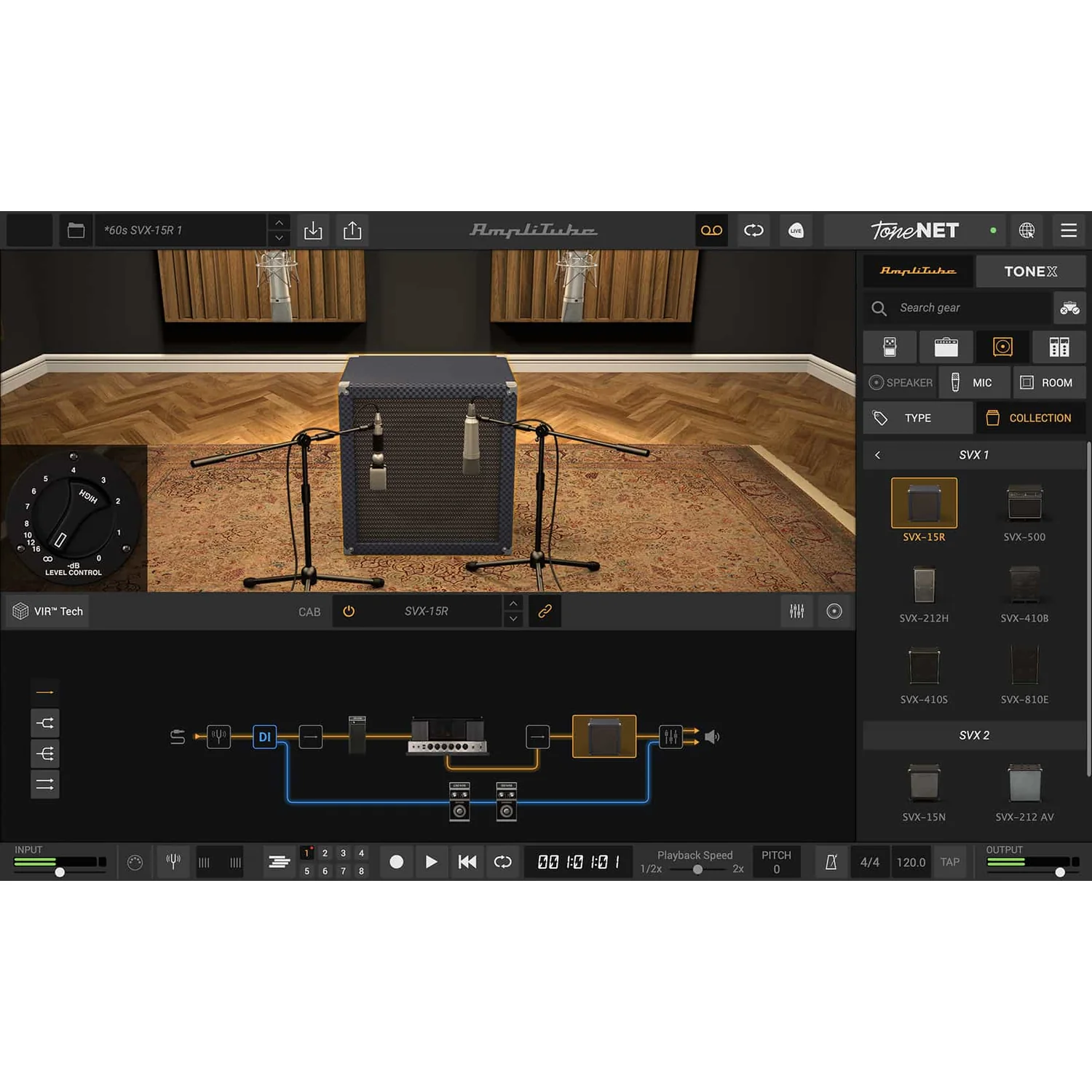Select the rack effects gear category icon

(1059, 347)
